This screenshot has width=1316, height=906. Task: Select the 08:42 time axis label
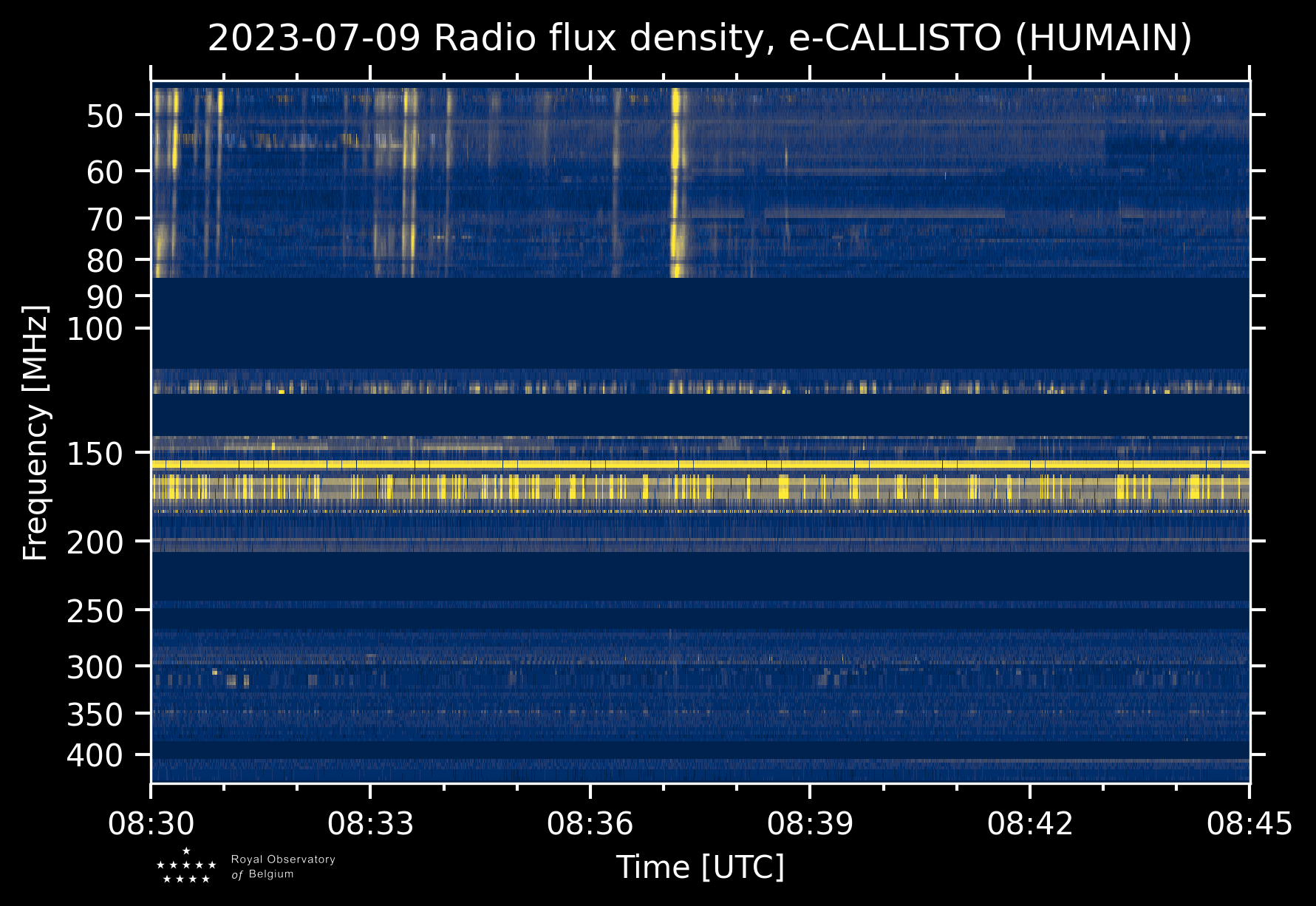1029,823
